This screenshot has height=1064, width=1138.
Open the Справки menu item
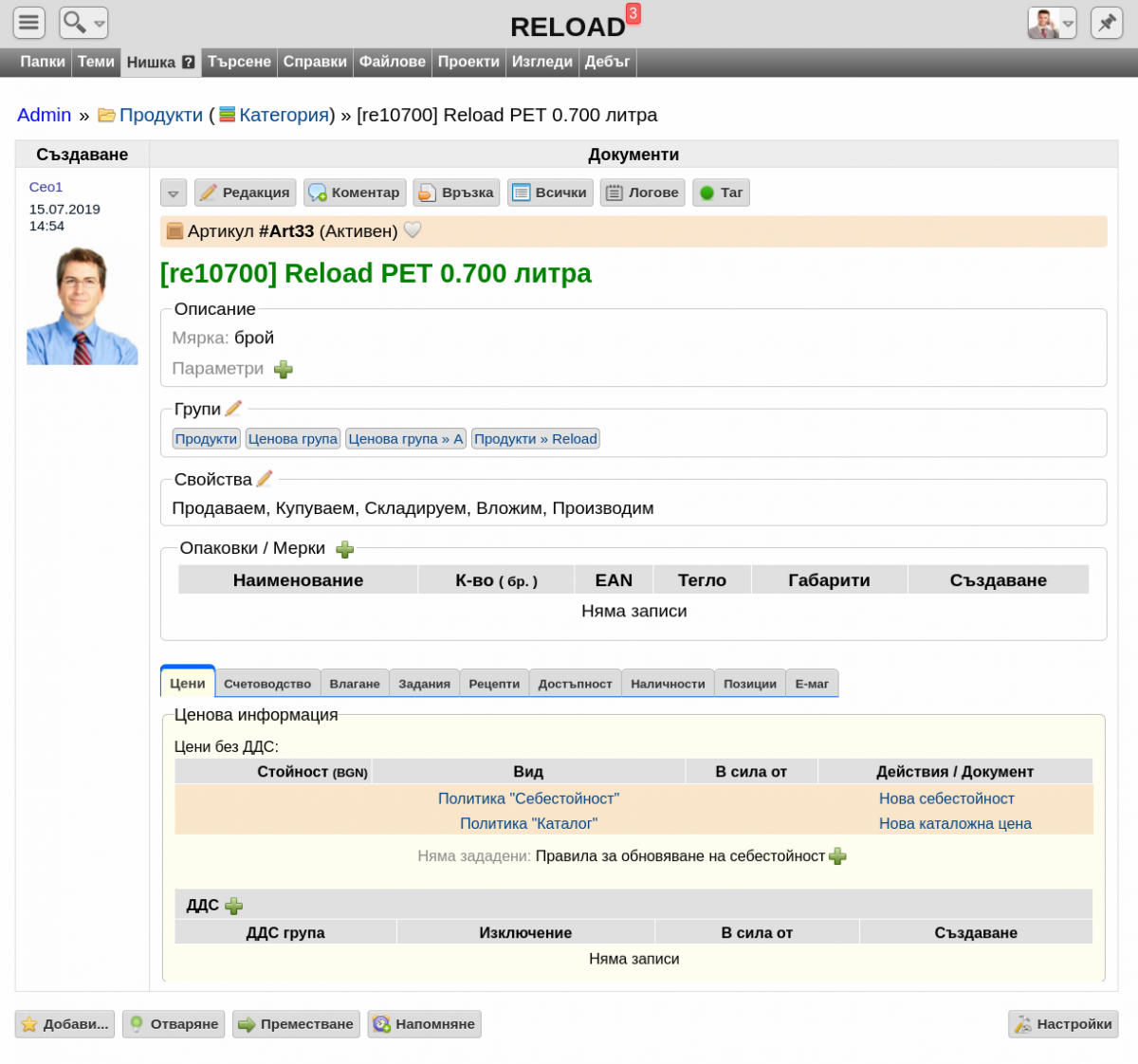315,62
